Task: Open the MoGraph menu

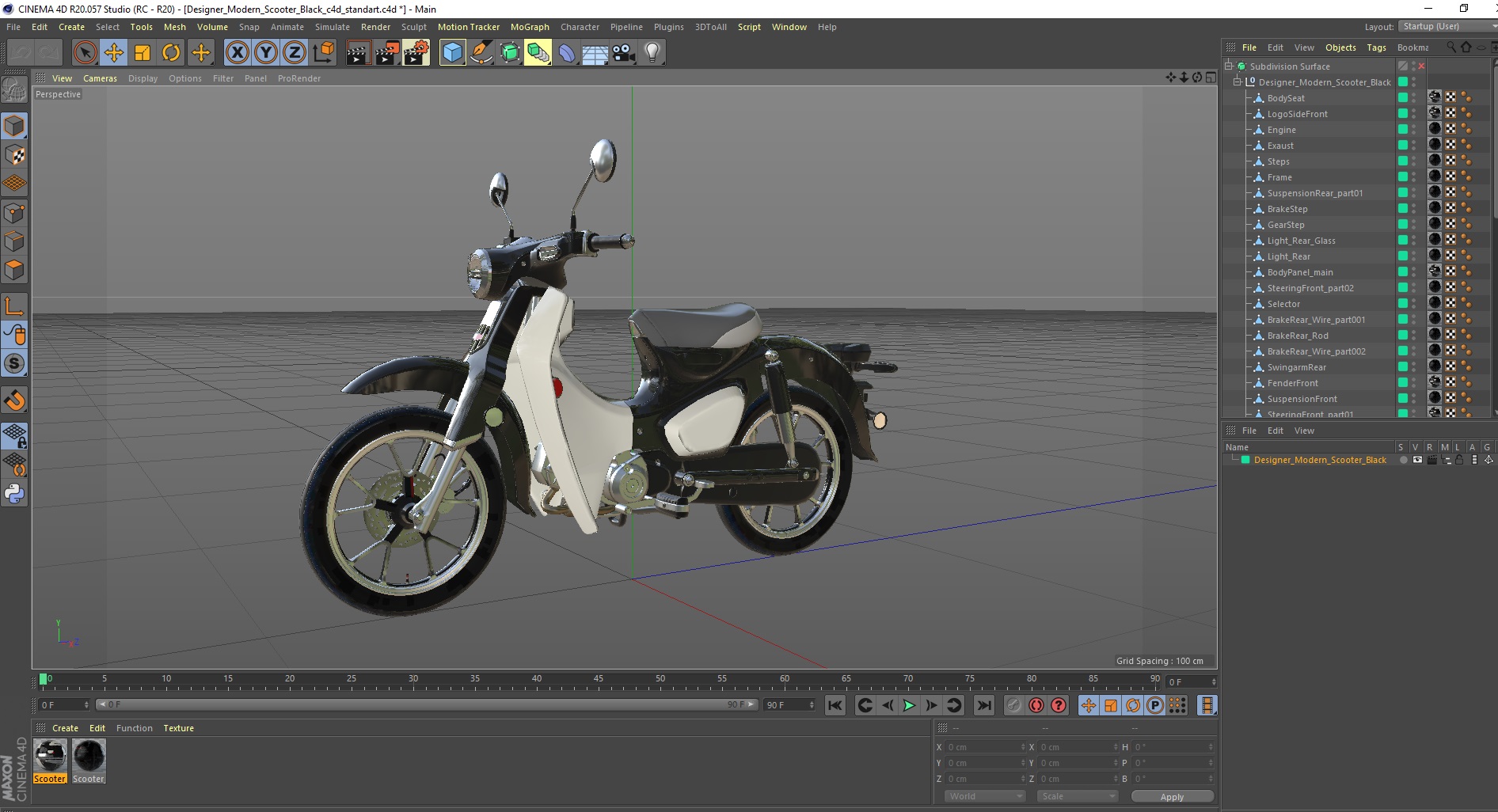Action: point(530,27)
